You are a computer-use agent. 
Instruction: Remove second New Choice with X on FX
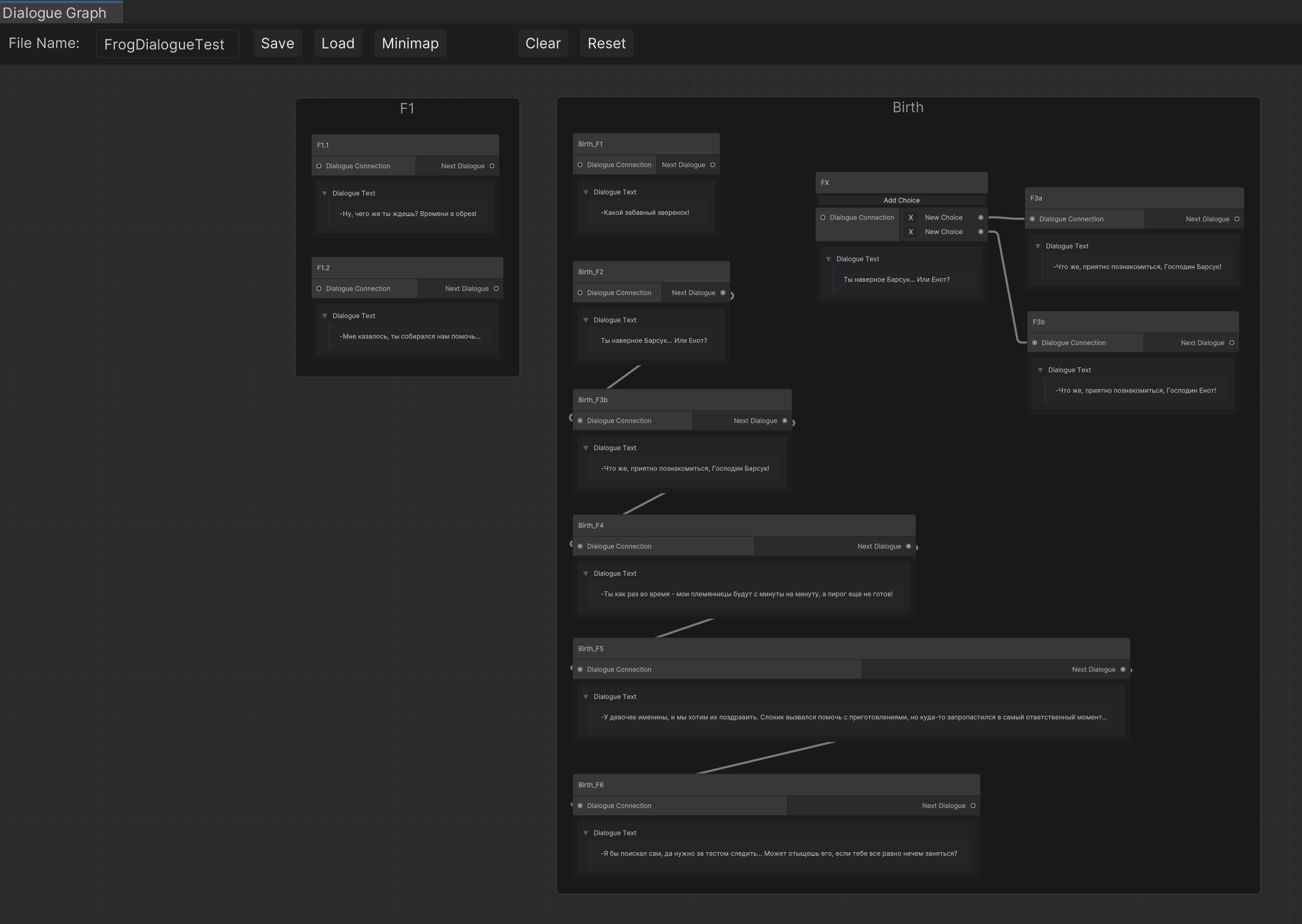911,232
